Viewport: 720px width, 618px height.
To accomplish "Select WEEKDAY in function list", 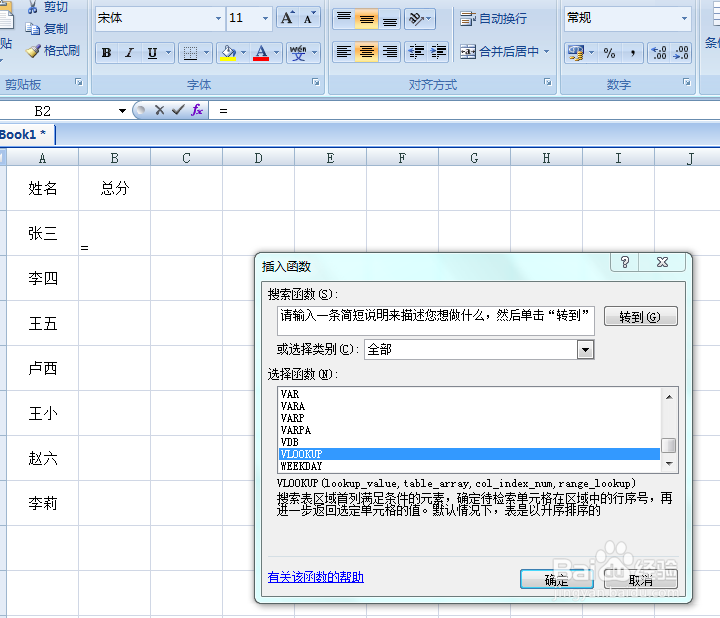I will pos(469,466).
